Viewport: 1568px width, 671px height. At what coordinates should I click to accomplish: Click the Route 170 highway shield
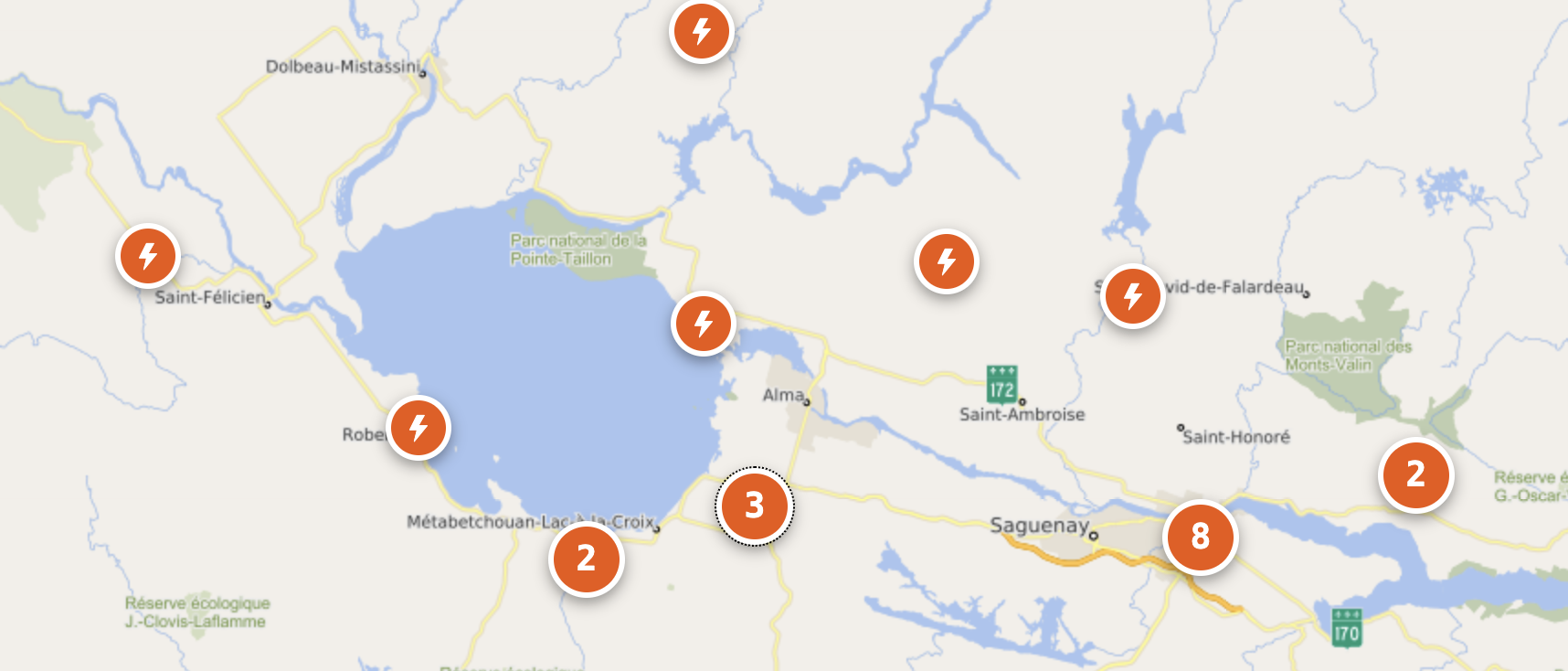[x=1346, y=628]
